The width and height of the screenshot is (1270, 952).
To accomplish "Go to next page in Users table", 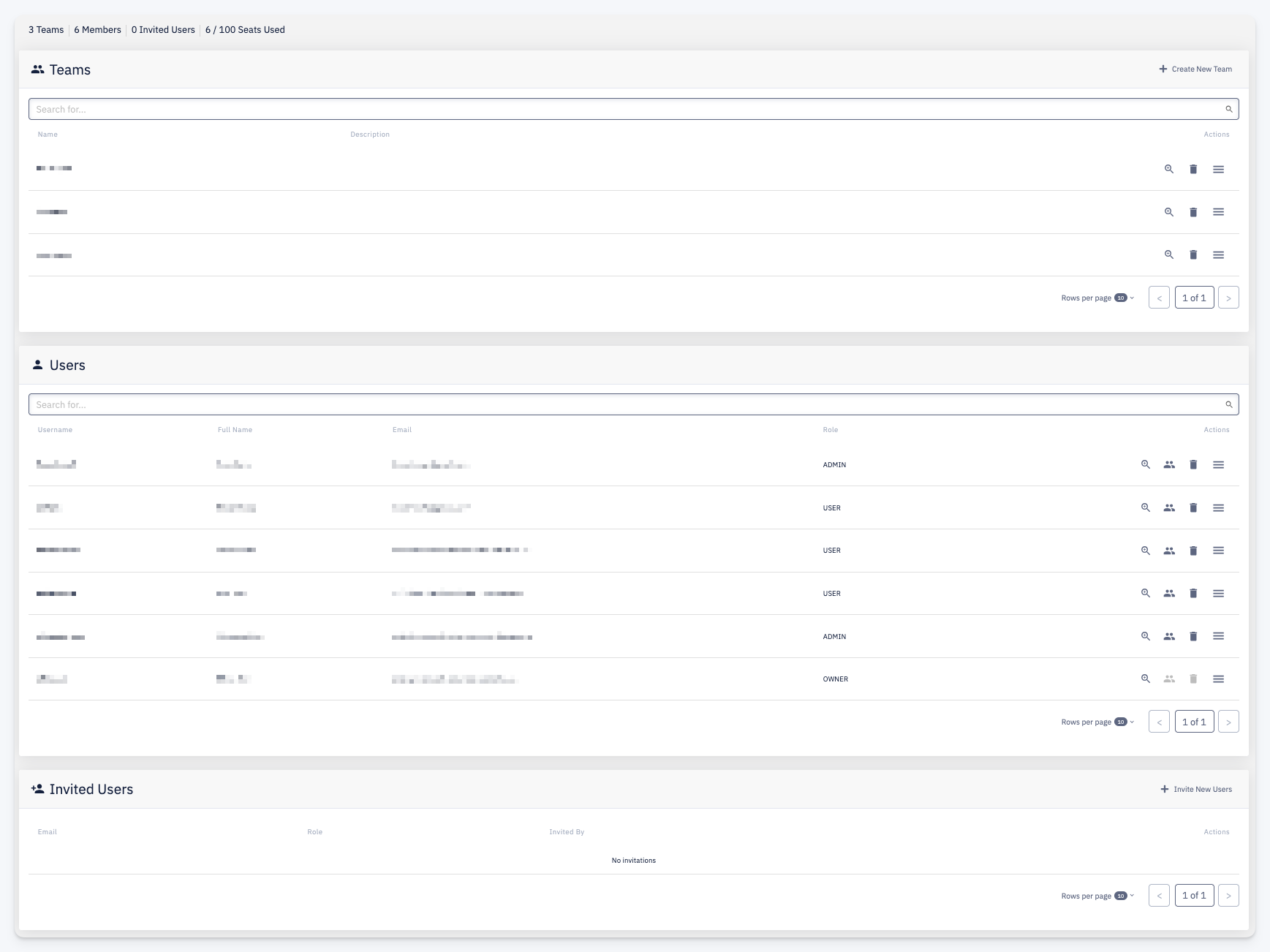I will click(1228, 722).
